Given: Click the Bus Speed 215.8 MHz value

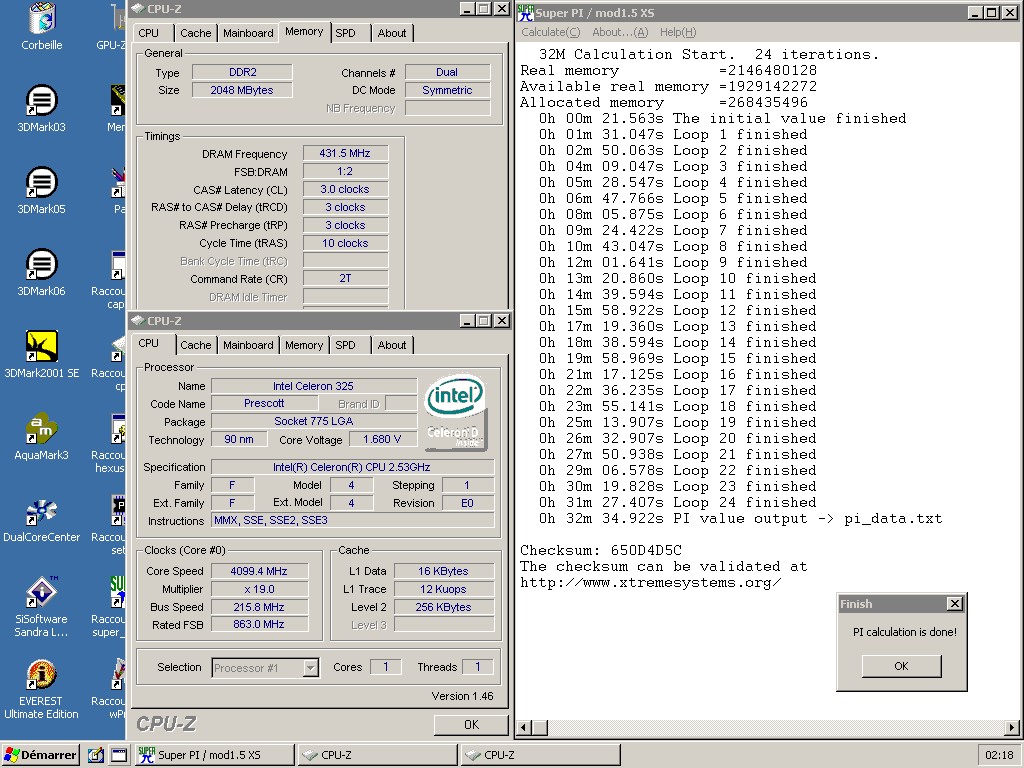Looking at the screenshot, I should (x=259, y=607).
